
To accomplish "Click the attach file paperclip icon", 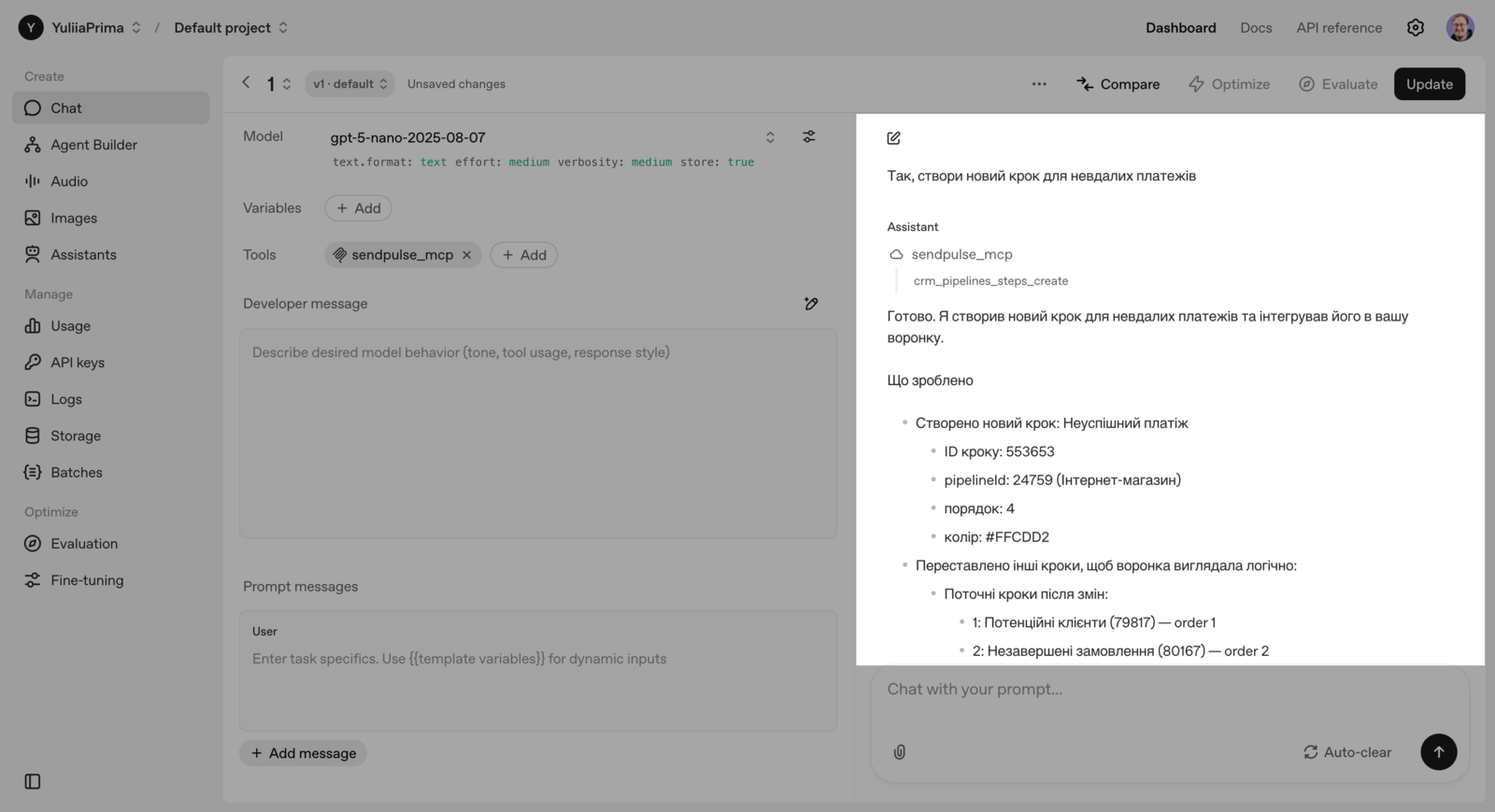I will click(x=900, y=752).
